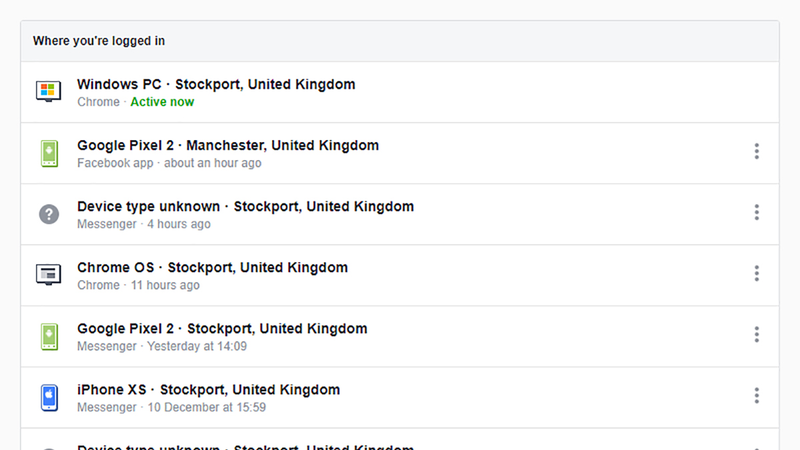Open three-dot menu for unknown device session
The image size is (800, 450).
[757, 212]
